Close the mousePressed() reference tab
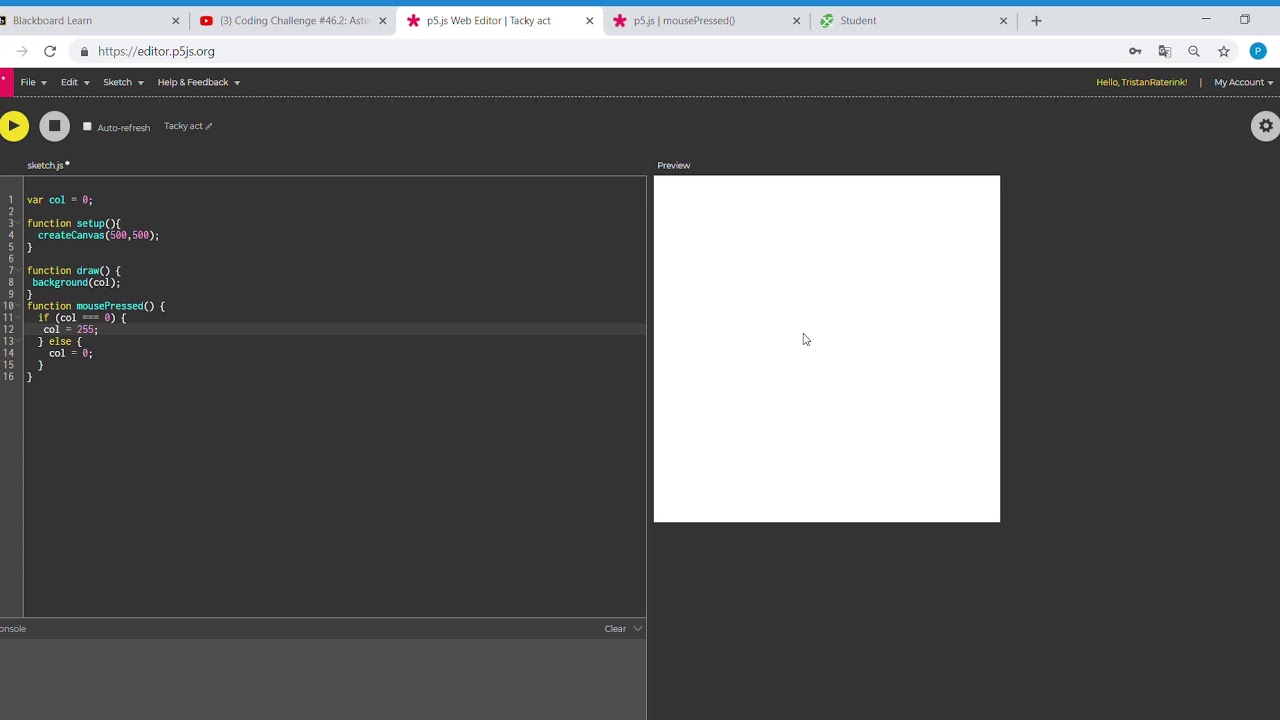The image size is (1280, 720). coord(797,20)
